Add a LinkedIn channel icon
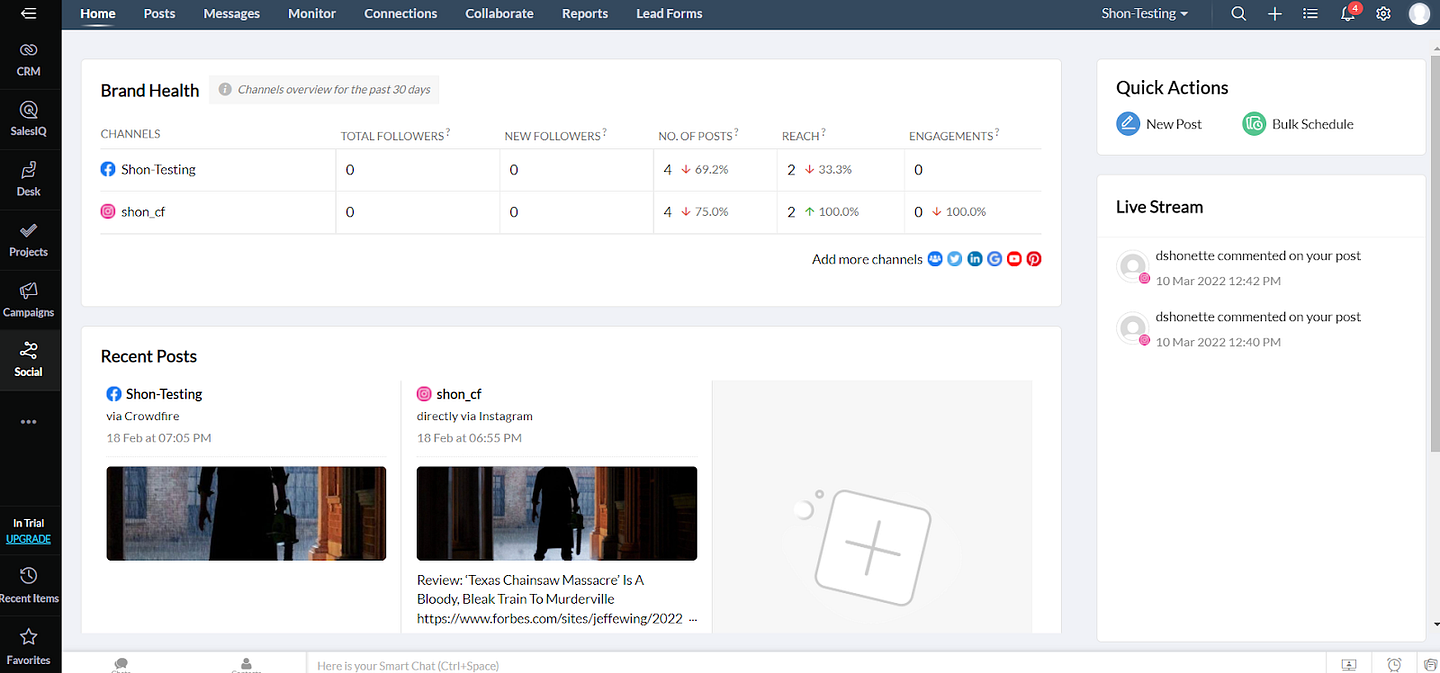The image size is (1440, 673). click(x=975, y=259)
